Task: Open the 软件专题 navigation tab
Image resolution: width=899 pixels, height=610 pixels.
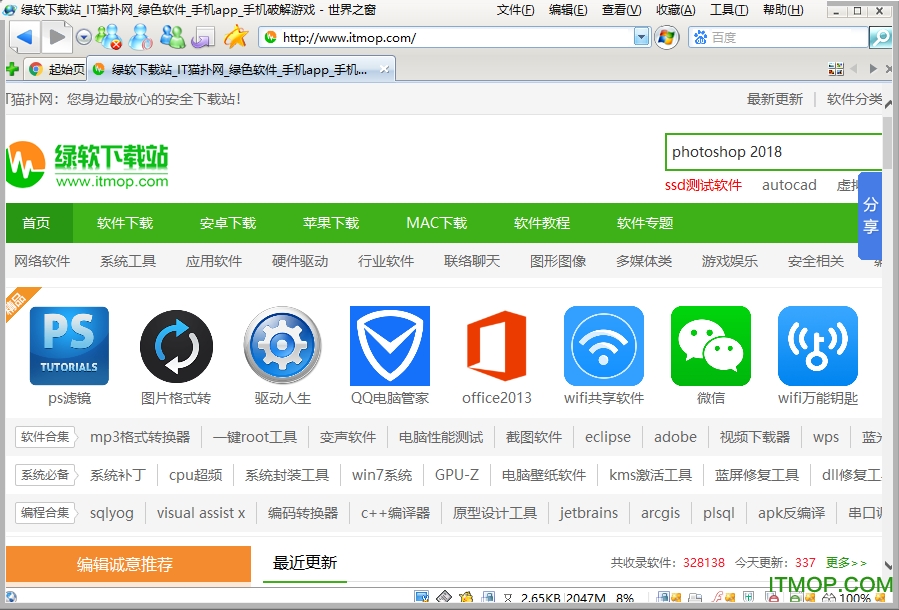Action: (x=645, y=223)
